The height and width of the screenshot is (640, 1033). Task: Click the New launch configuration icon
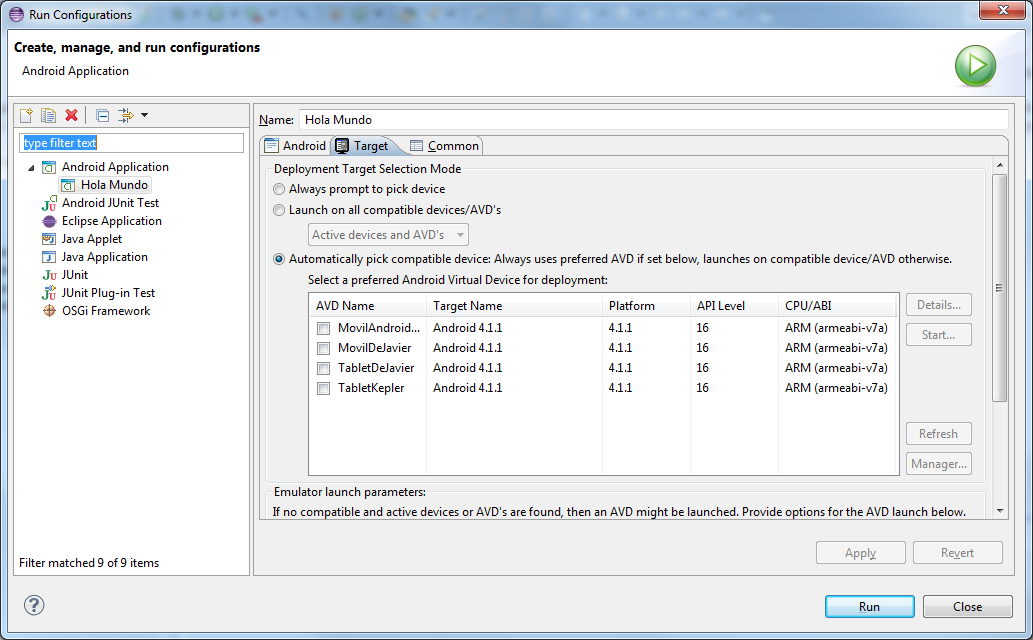pos(27,116)
